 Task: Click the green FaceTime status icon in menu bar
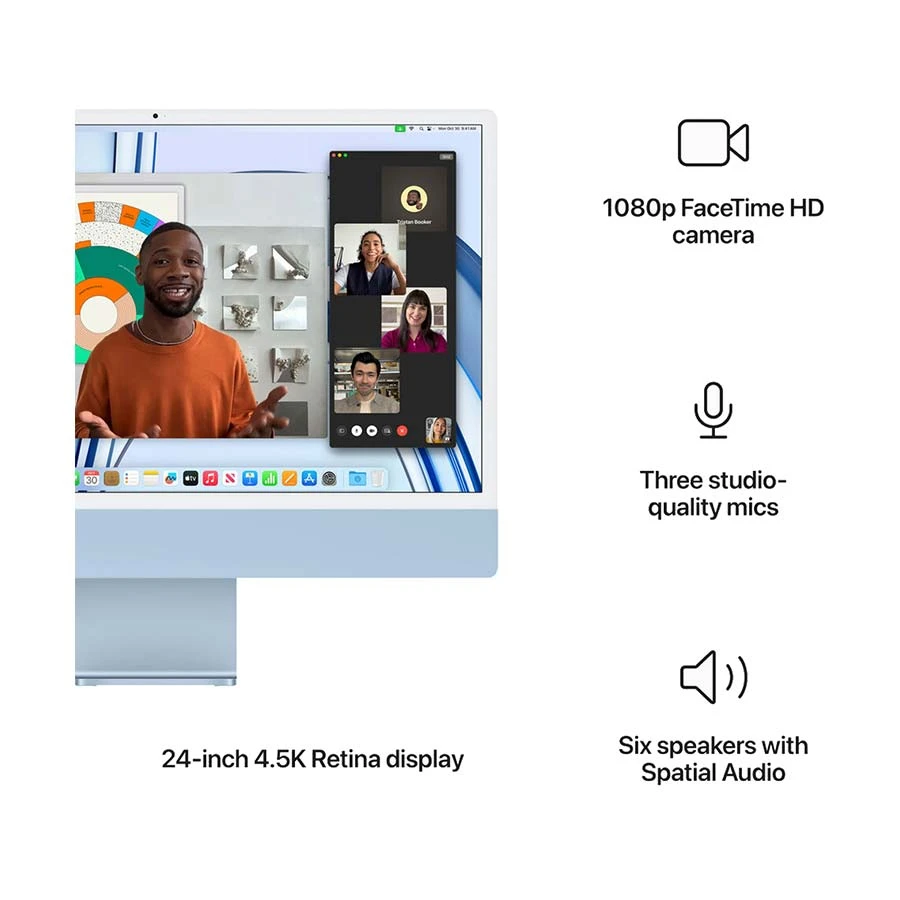click(x=400, y=129)
